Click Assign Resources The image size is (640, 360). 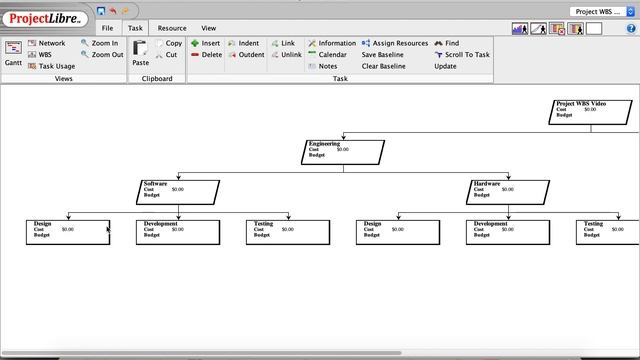pos(395,43)
